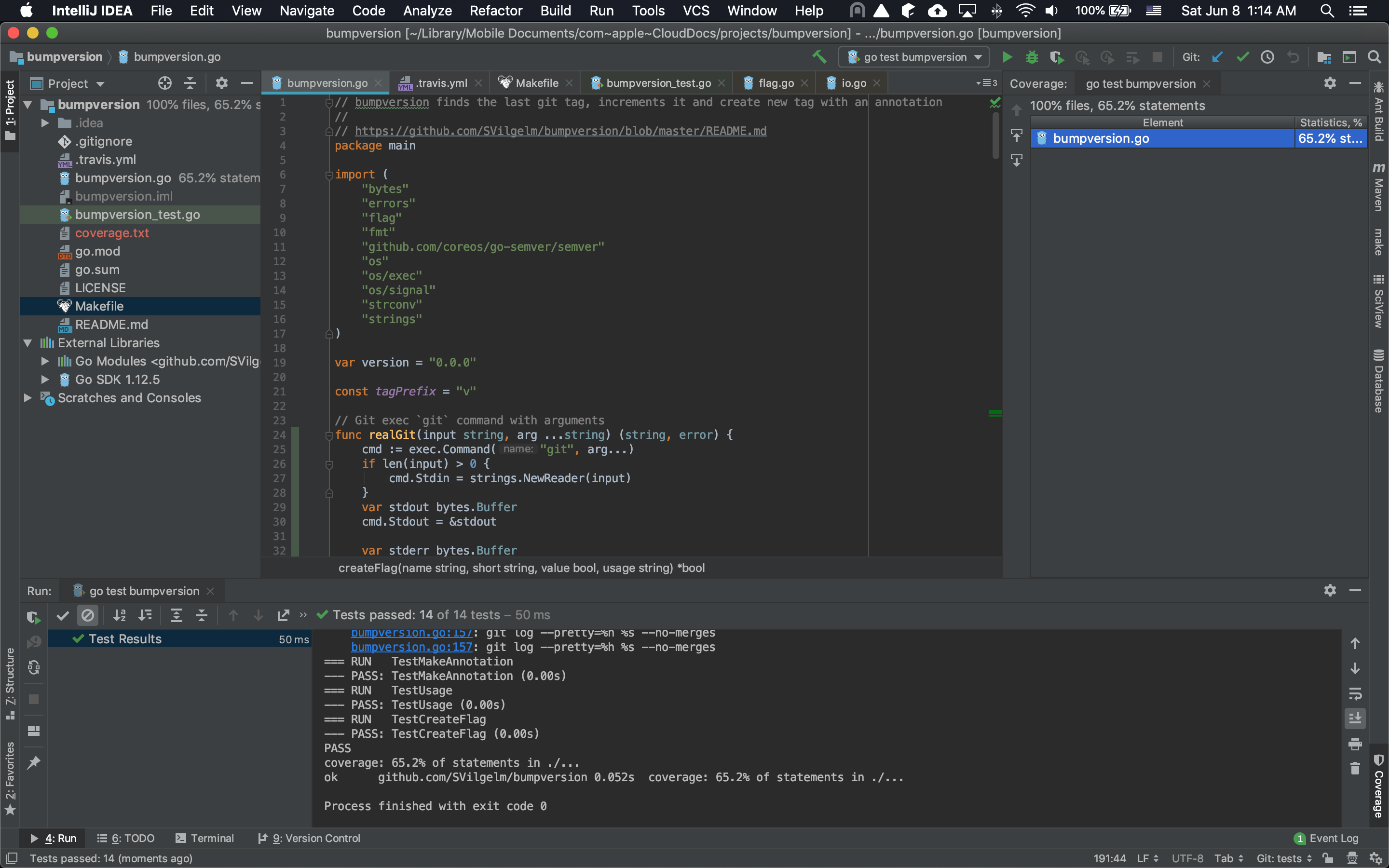This screenshot has height=868, width=1389.
Task: Open Git Show History clock icon
Action: coord(1267,57)
